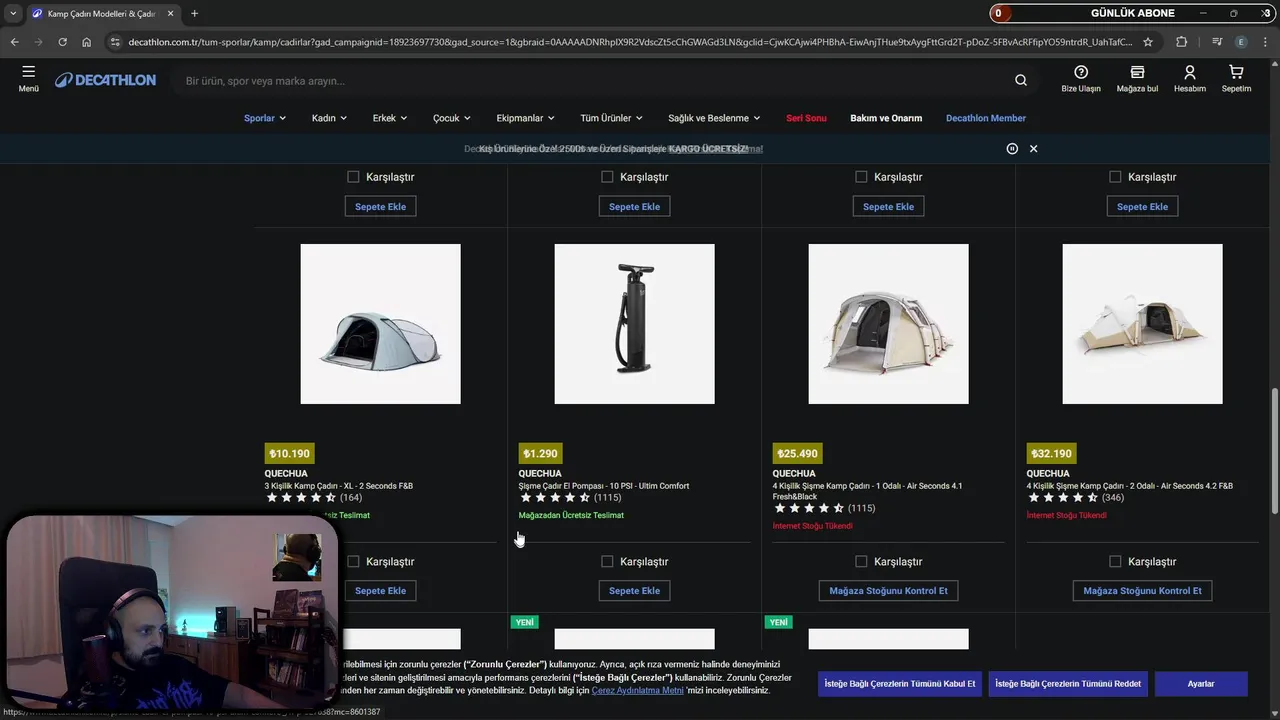Click browser profile avatar

[1241, 42]
